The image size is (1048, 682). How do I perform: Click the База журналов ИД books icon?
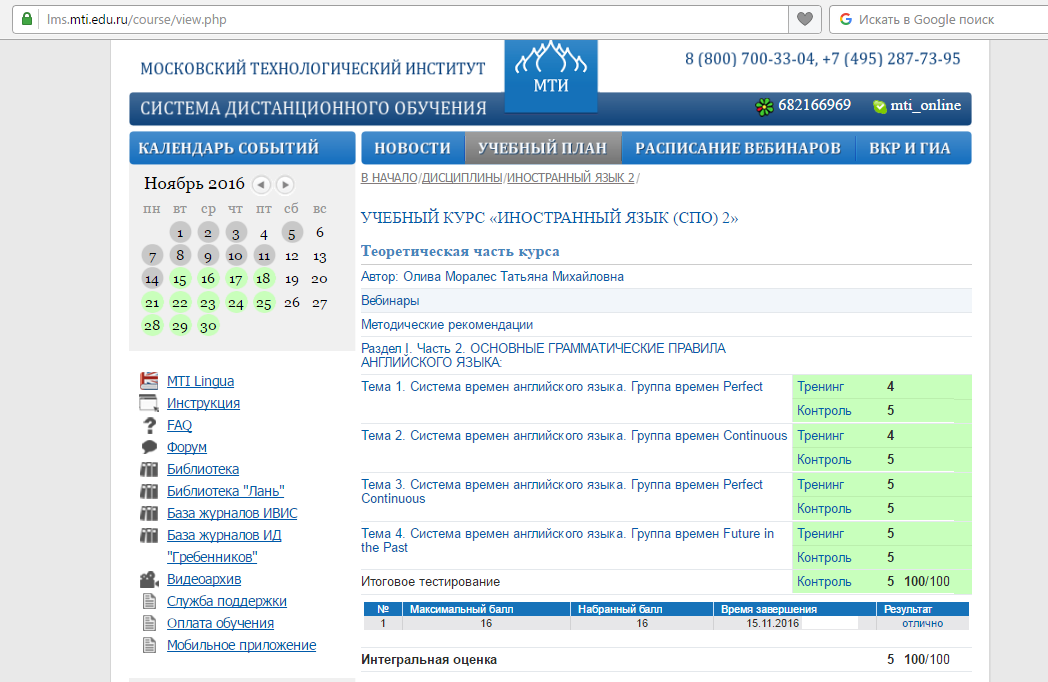click(x=149, y=536)
